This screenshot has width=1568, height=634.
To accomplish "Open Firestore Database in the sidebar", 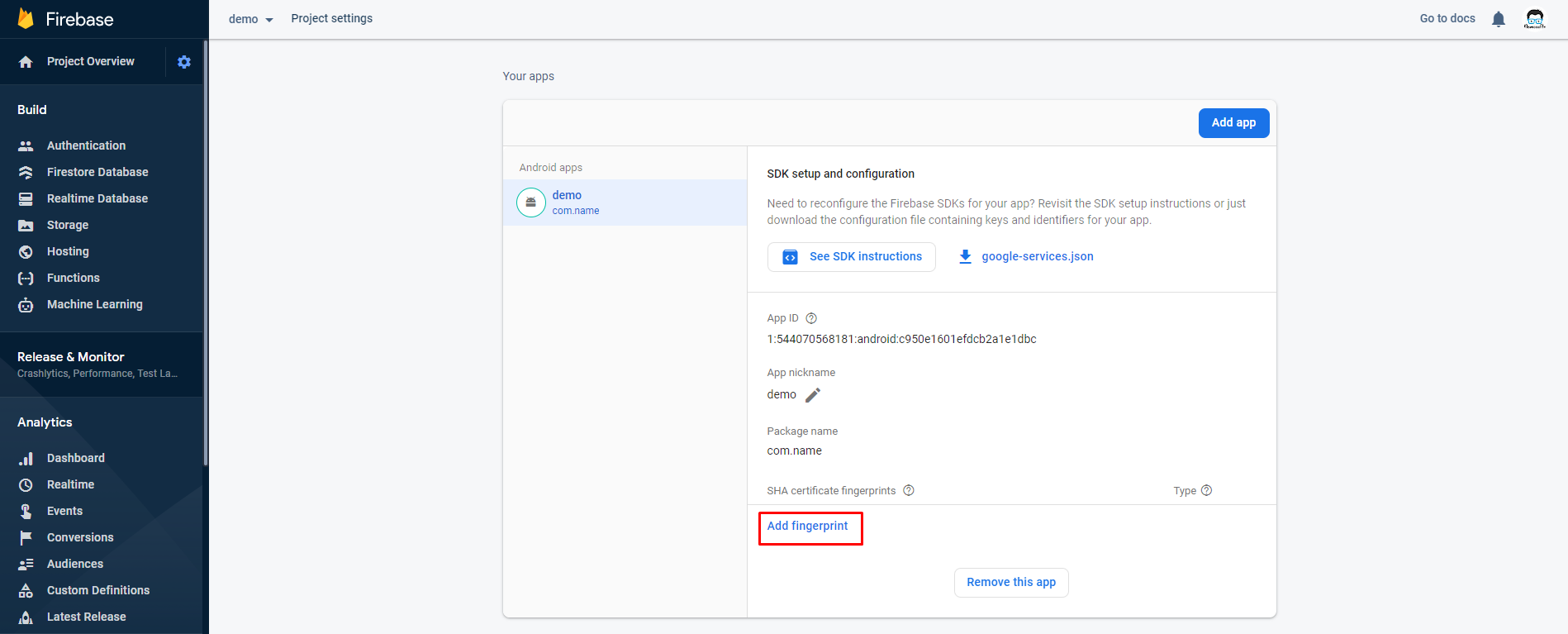I will [x=97, y=172].
